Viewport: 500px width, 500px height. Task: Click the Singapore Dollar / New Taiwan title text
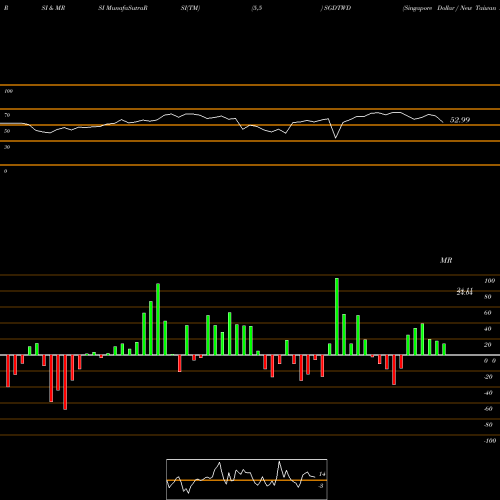[451, 8]
